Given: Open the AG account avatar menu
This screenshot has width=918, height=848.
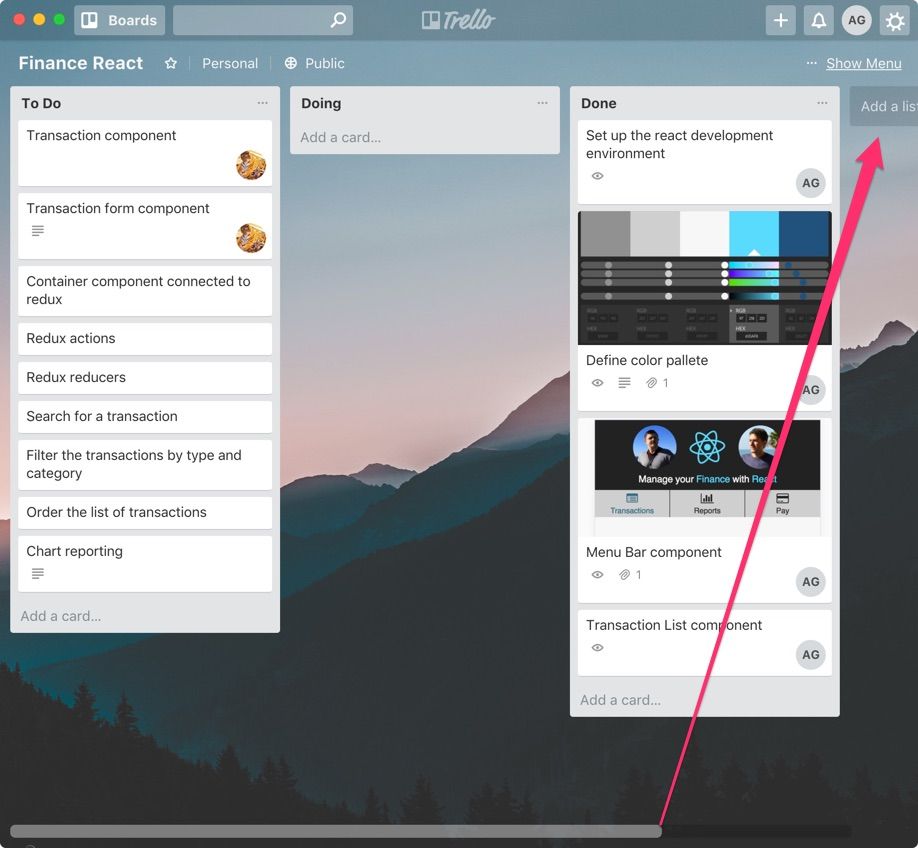Looking at the screenshot, I should (x=857, y=20).
